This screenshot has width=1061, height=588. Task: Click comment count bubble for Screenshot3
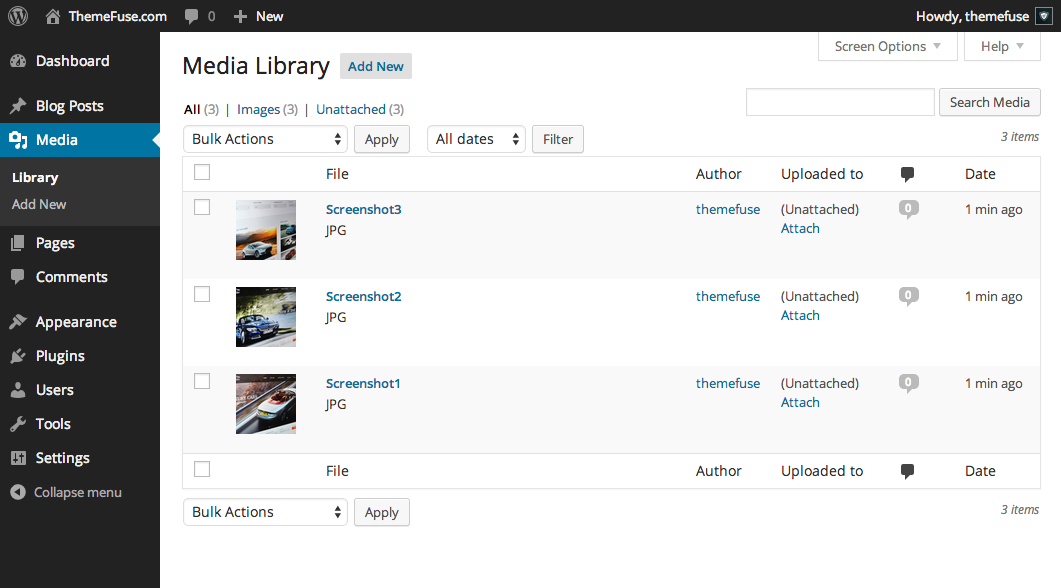click(x=909, y=209)
